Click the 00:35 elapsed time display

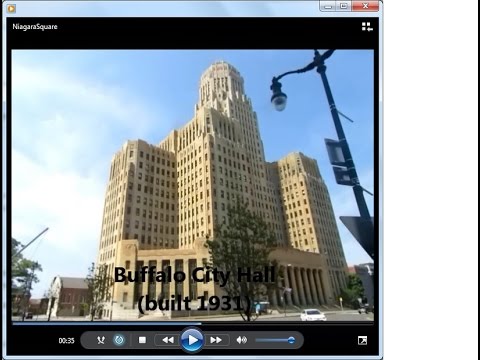(66, 340)
